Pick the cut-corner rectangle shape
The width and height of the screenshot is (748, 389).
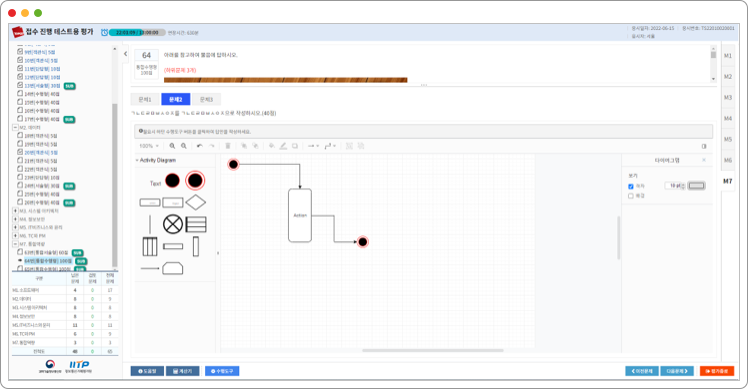pyautogui.click(x=173, y=268)
